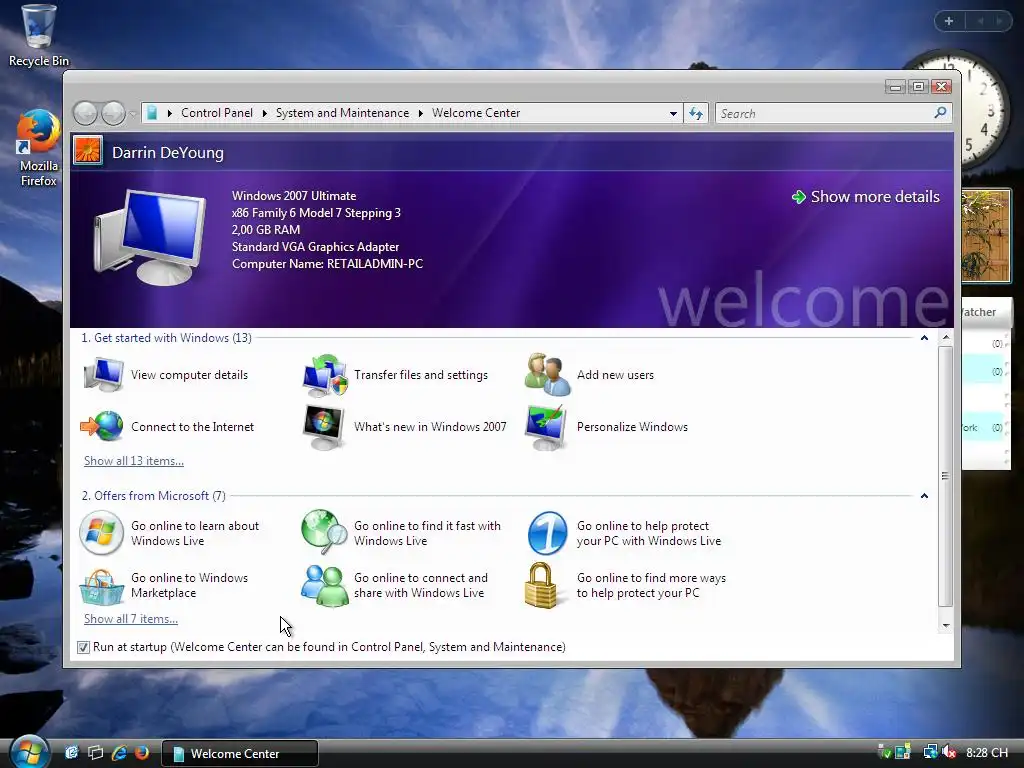
Task: Collapse the Offers from Microsoft section
Action: 924,496
